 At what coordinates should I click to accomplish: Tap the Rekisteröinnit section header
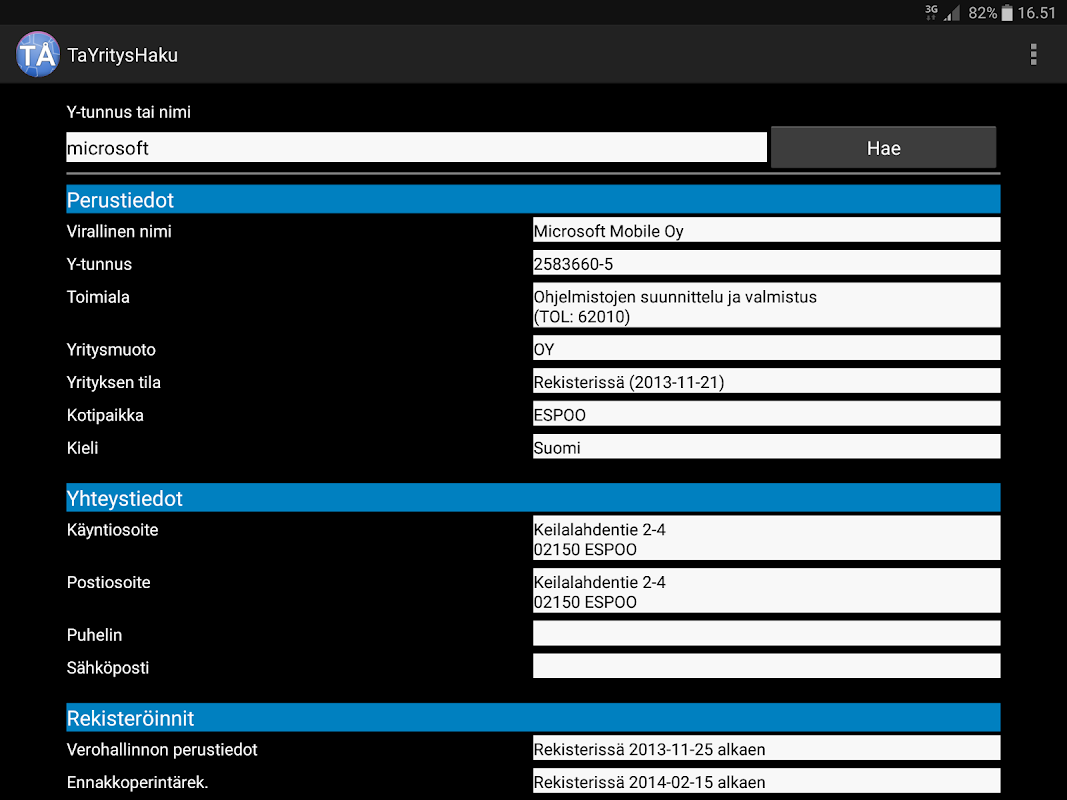point(533,718)
